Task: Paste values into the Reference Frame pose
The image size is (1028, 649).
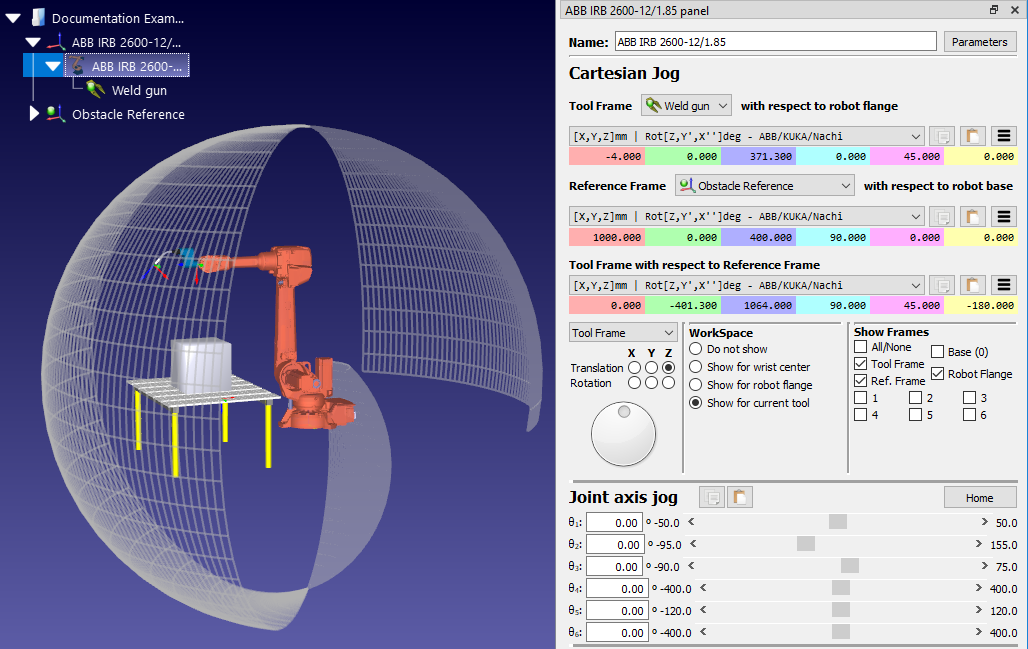Action: (972, 216)
